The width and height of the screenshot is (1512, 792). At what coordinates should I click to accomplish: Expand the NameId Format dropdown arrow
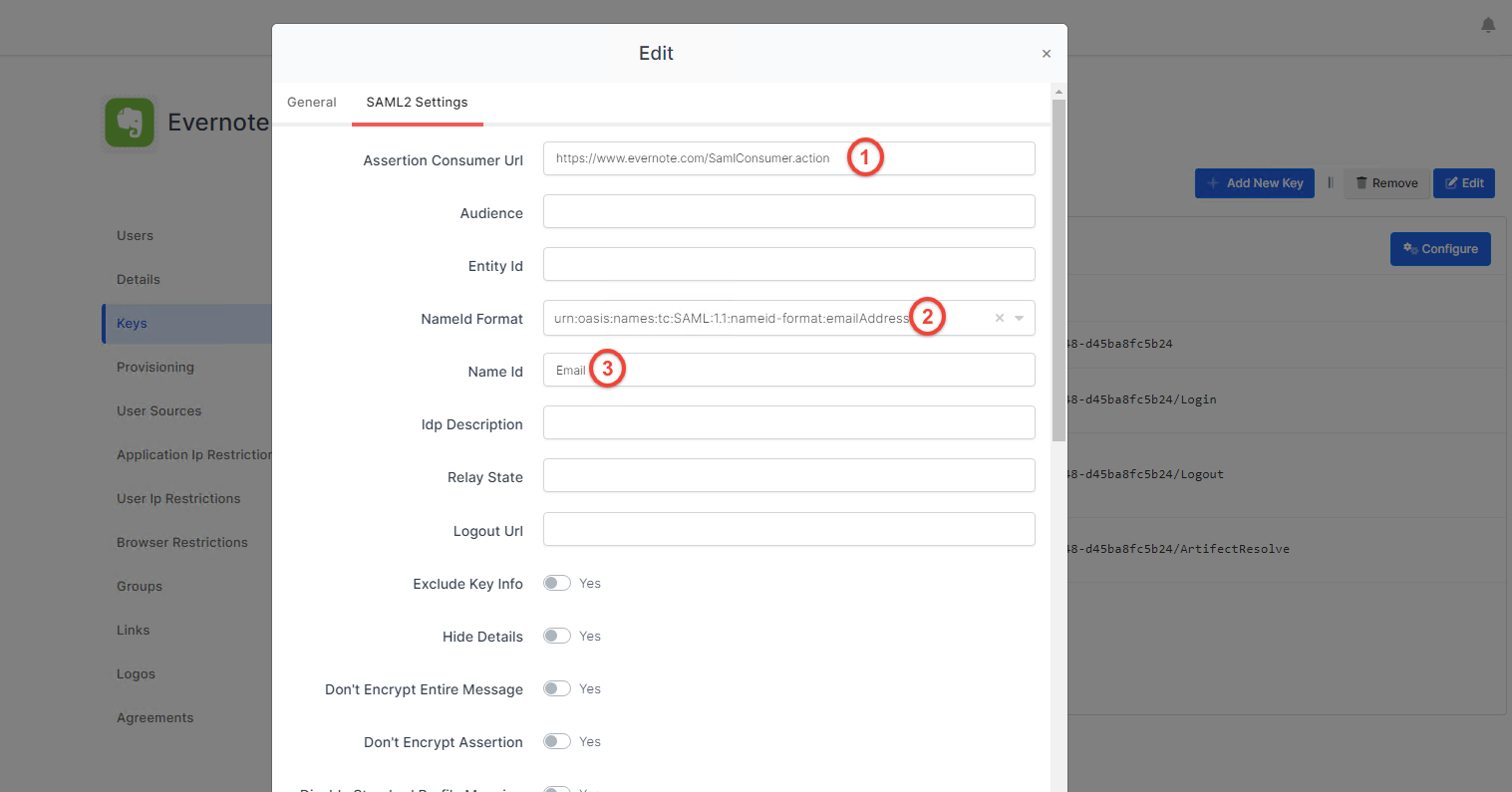coord(1019,319)
